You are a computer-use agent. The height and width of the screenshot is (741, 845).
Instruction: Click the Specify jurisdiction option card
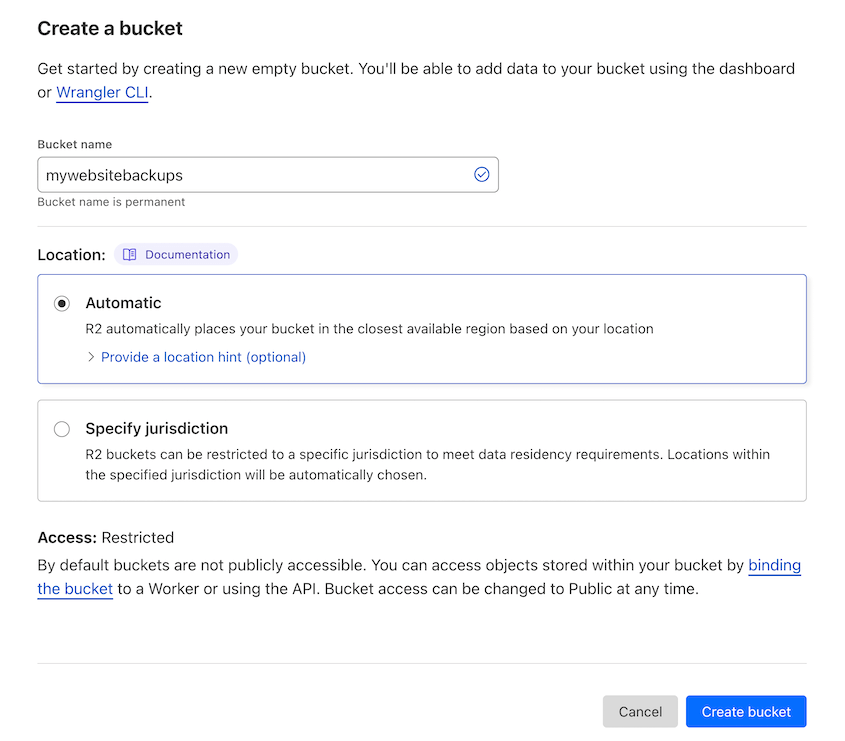coord(422,451)
